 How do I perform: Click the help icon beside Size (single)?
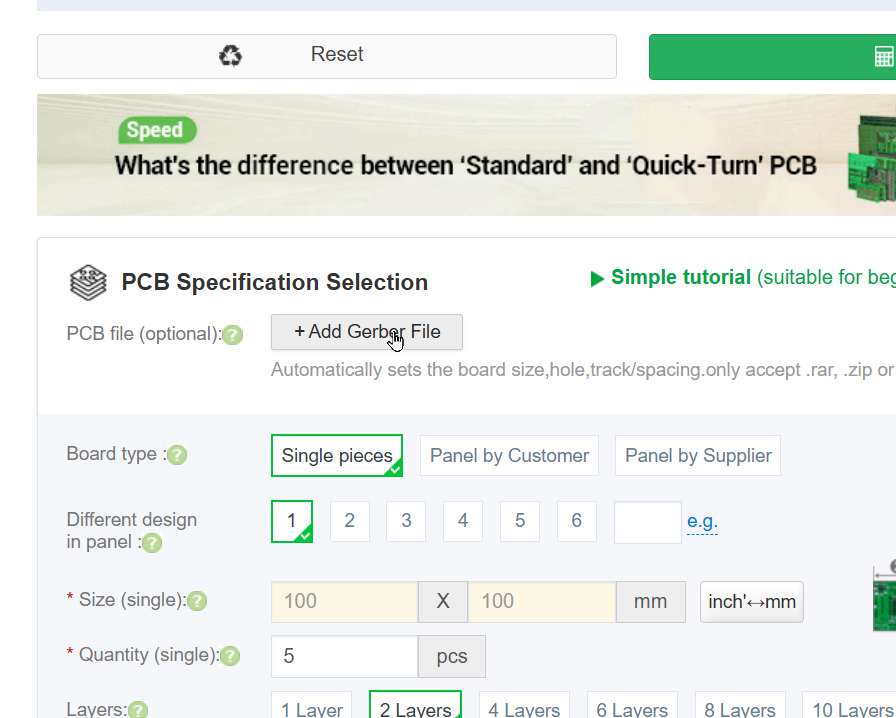pos(197,601)
